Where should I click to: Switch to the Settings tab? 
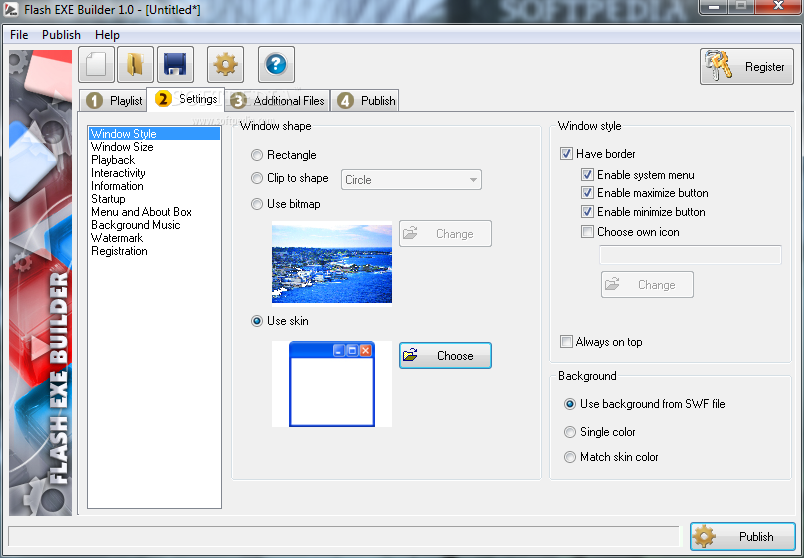pos(186,99)
